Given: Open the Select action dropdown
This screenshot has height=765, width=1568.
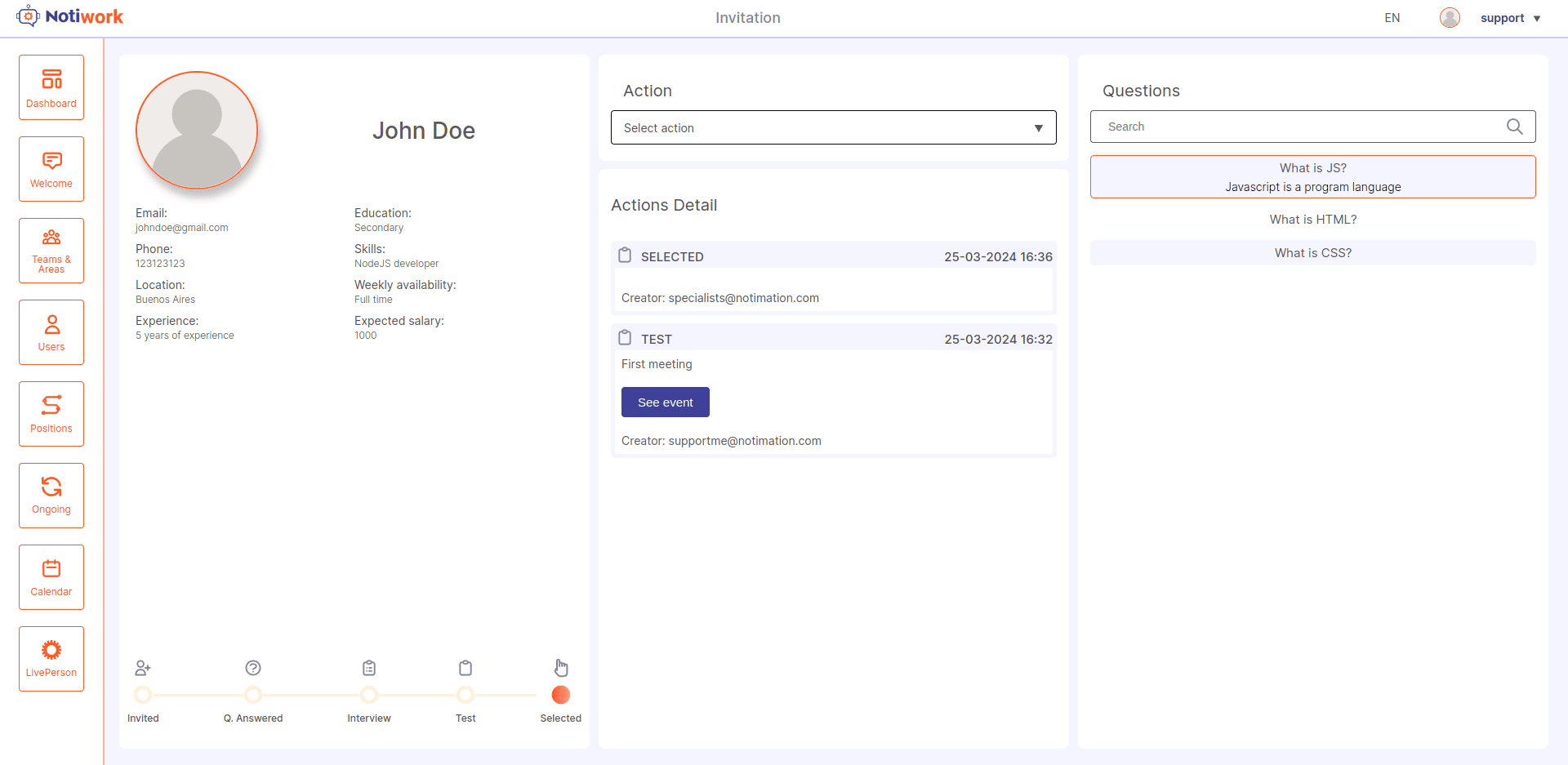Looking at the screenshot, I should 833,127.
